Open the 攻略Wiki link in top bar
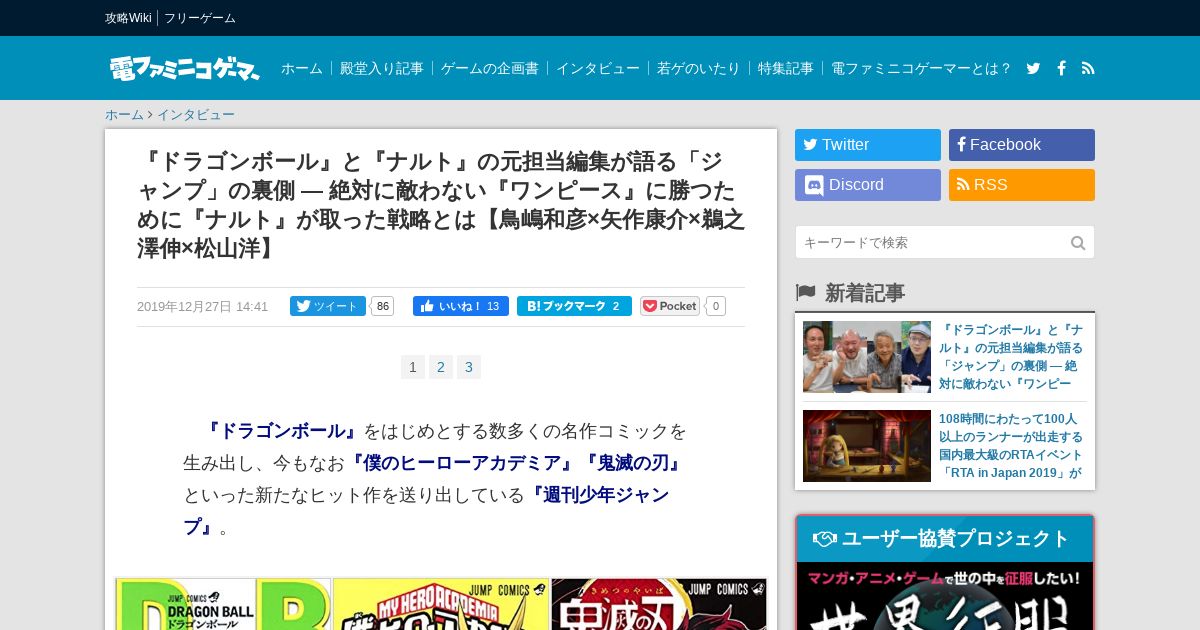 click(x=128, y=18)
